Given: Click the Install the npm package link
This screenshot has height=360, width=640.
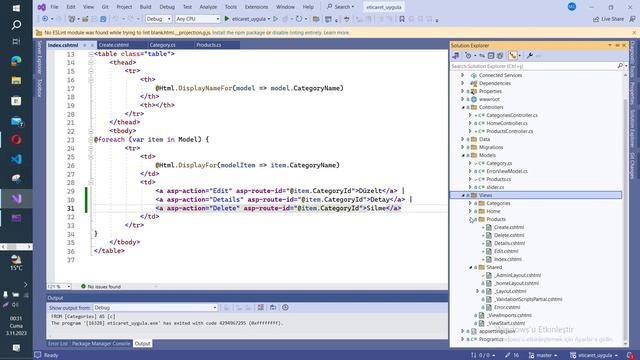Looking at the screenshot, I should [x=238, y=33].
